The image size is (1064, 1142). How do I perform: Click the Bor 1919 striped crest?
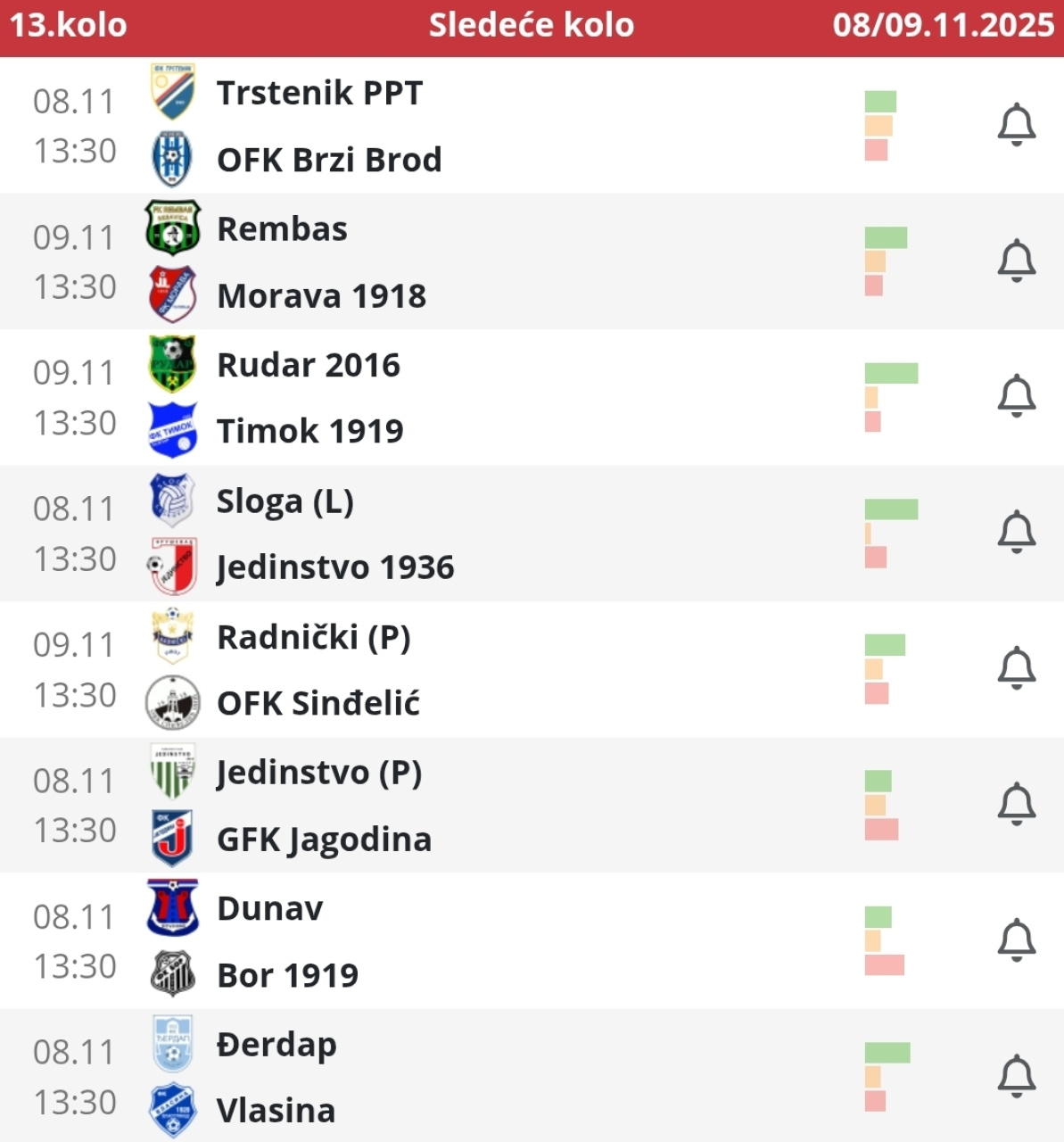pos(172,974)
